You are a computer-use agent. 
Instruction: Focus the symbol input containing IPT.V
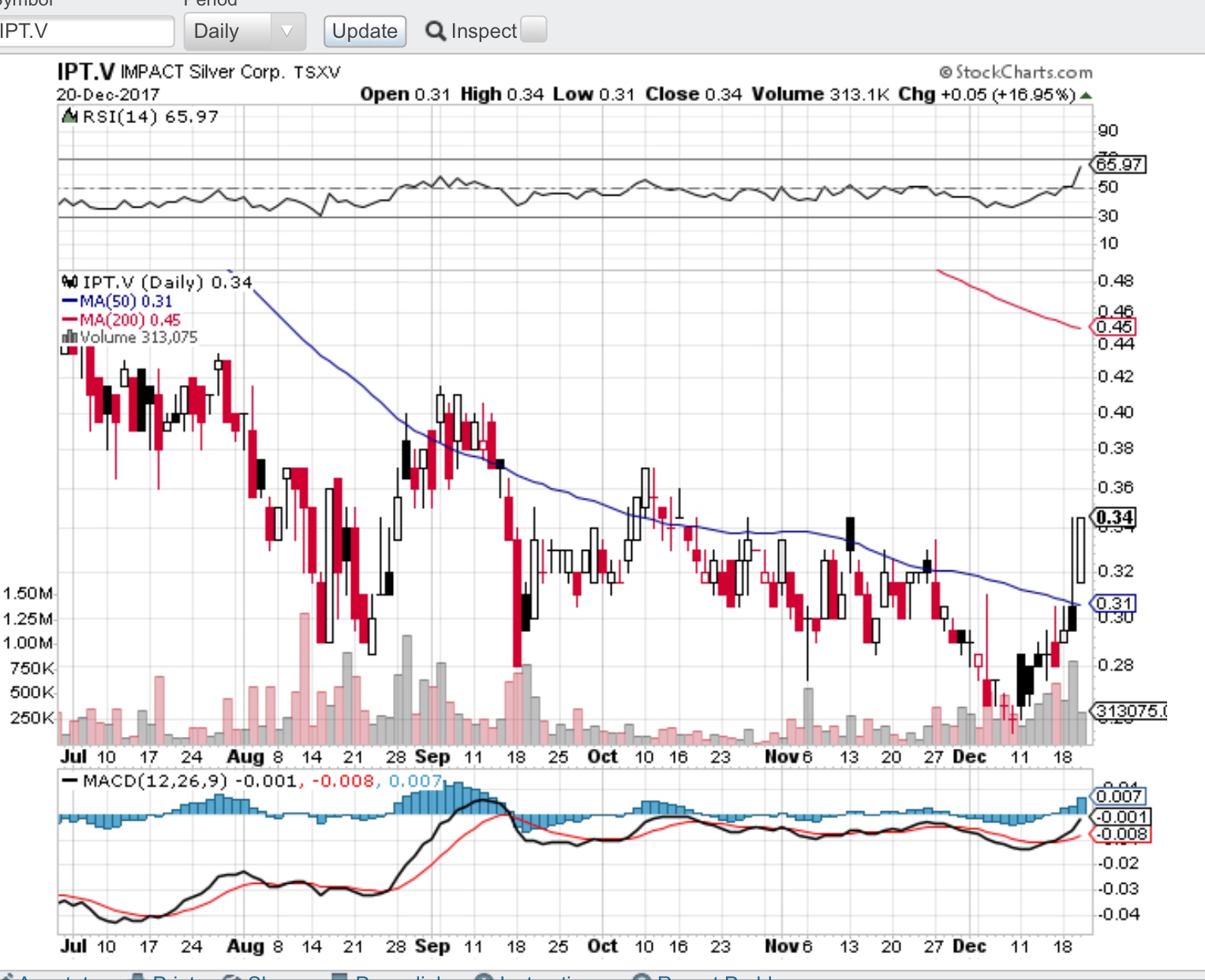(85, 32)
